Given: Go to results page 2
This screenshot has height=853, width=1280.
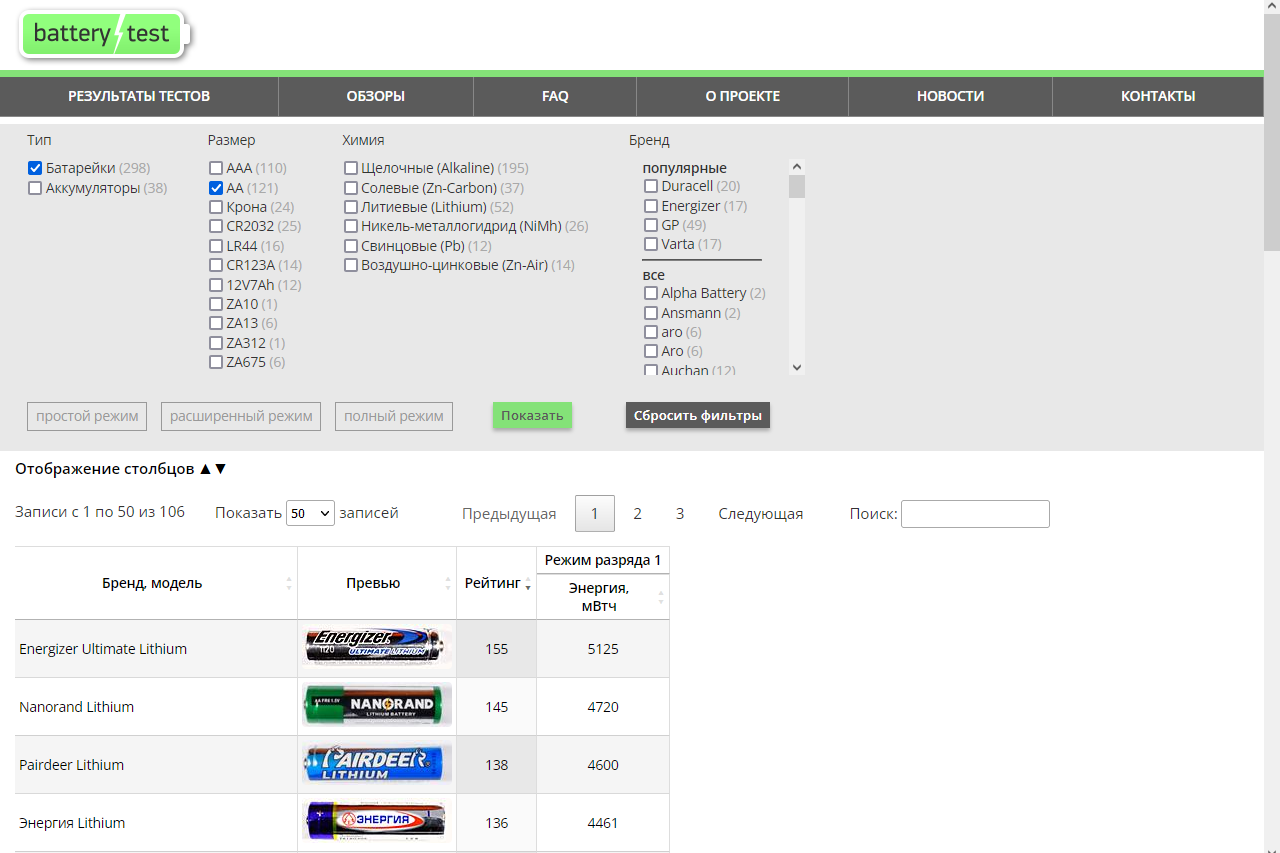Looking at the screenshot, I should click(637, 514).
